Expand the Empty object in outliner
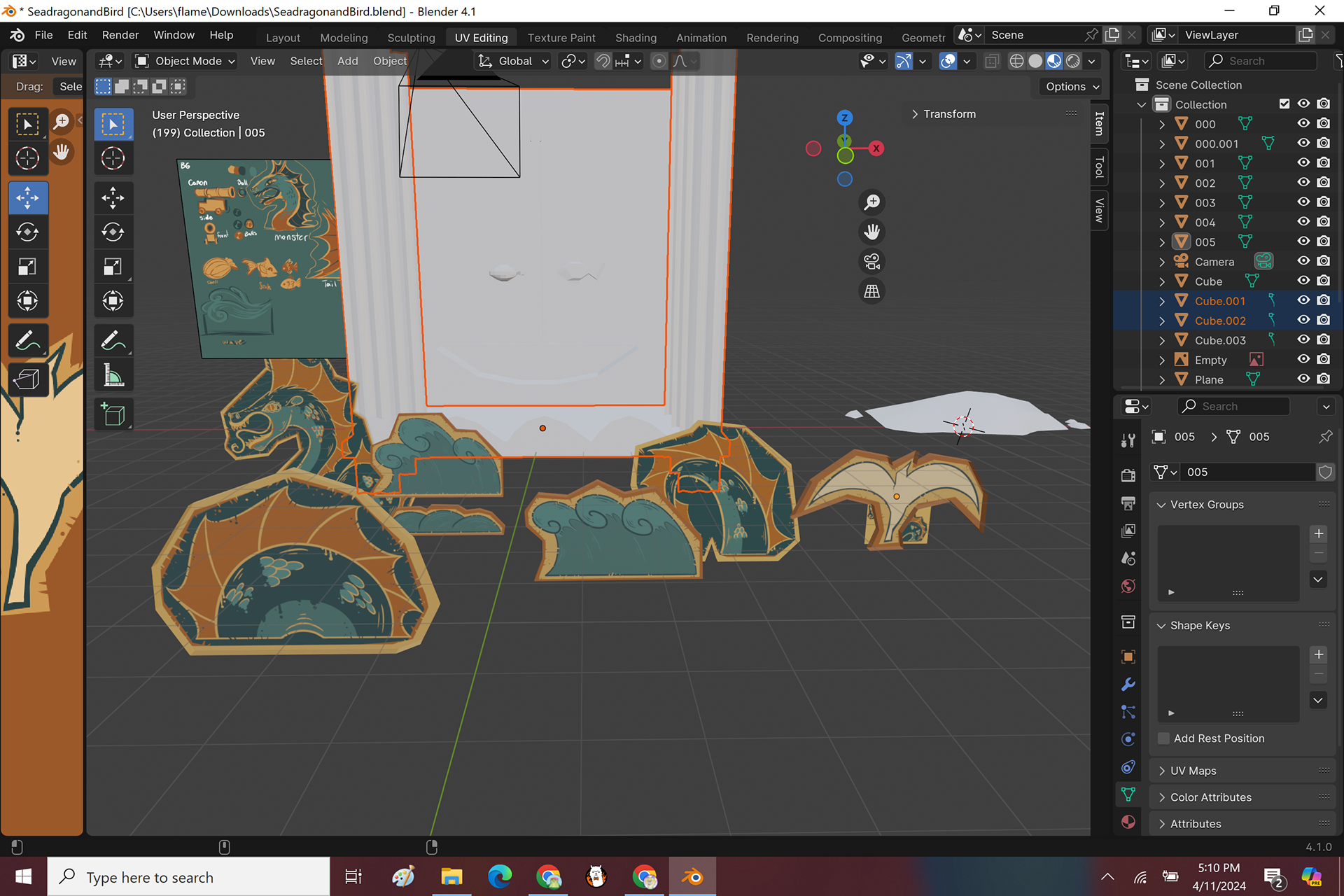This screenshot has width=1344, height=896. [x=1162, y=360]
